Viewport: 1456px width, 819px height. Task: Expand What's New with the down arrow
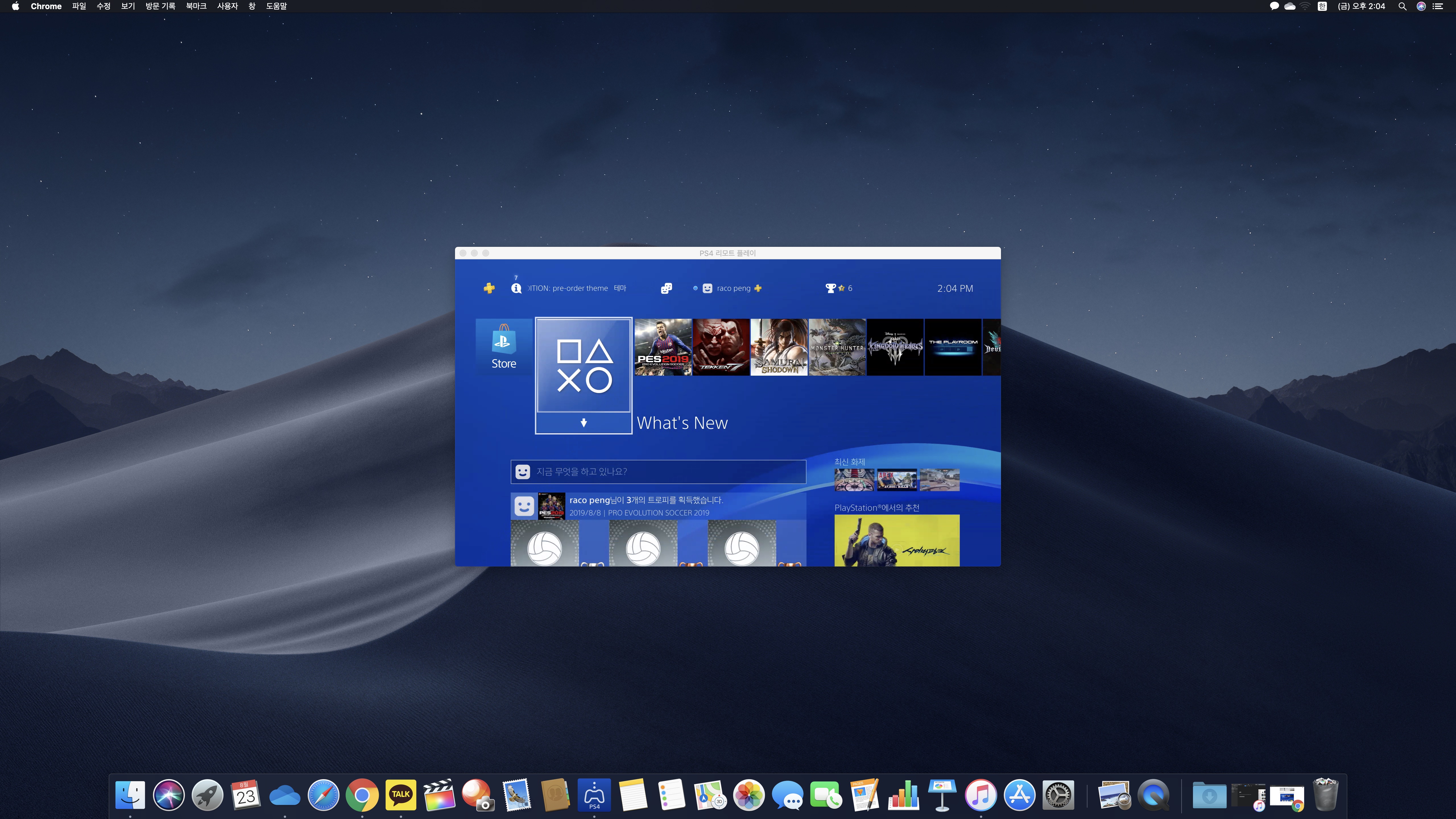pos(583,423)
